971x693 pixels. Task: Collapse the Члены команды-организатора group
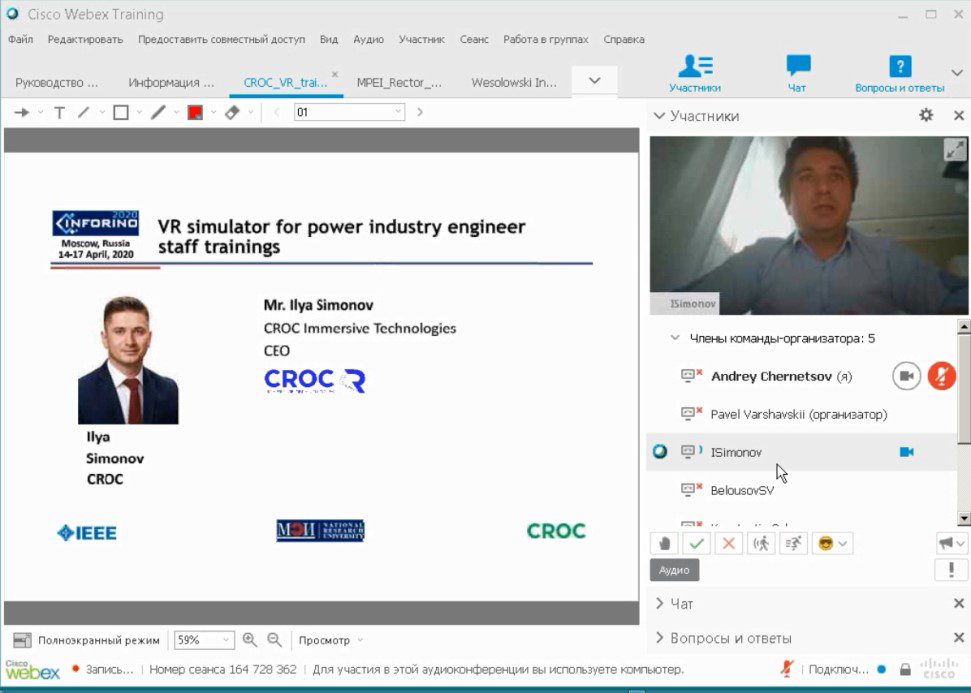(x=675, y=338)
